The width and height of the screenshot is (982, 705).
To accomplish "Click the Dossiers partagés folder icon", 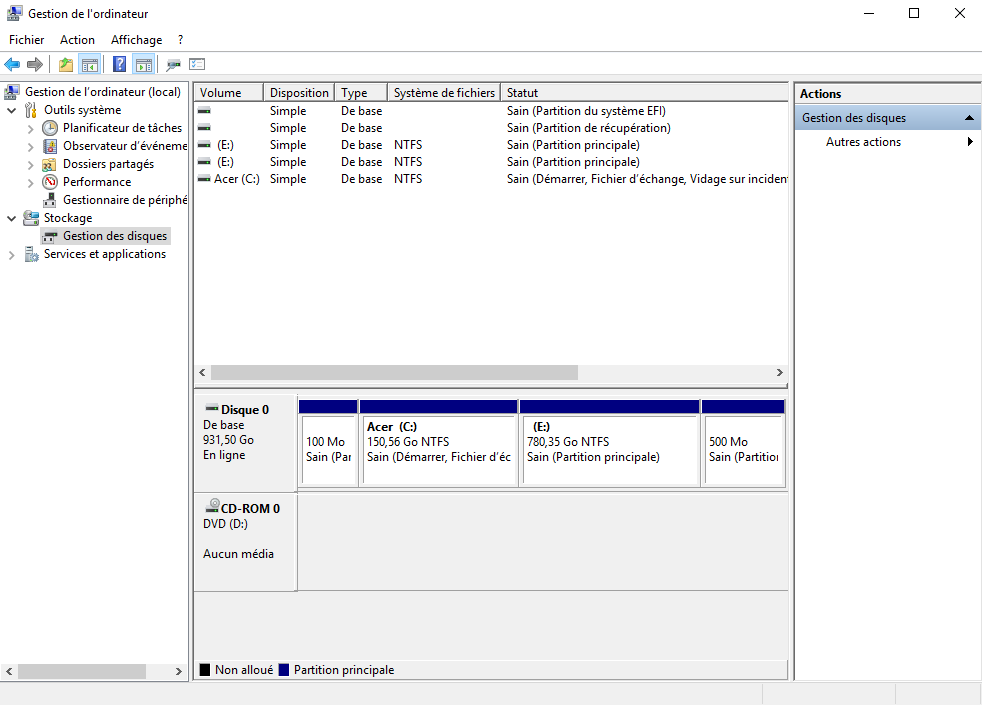I will click(50, 164).
